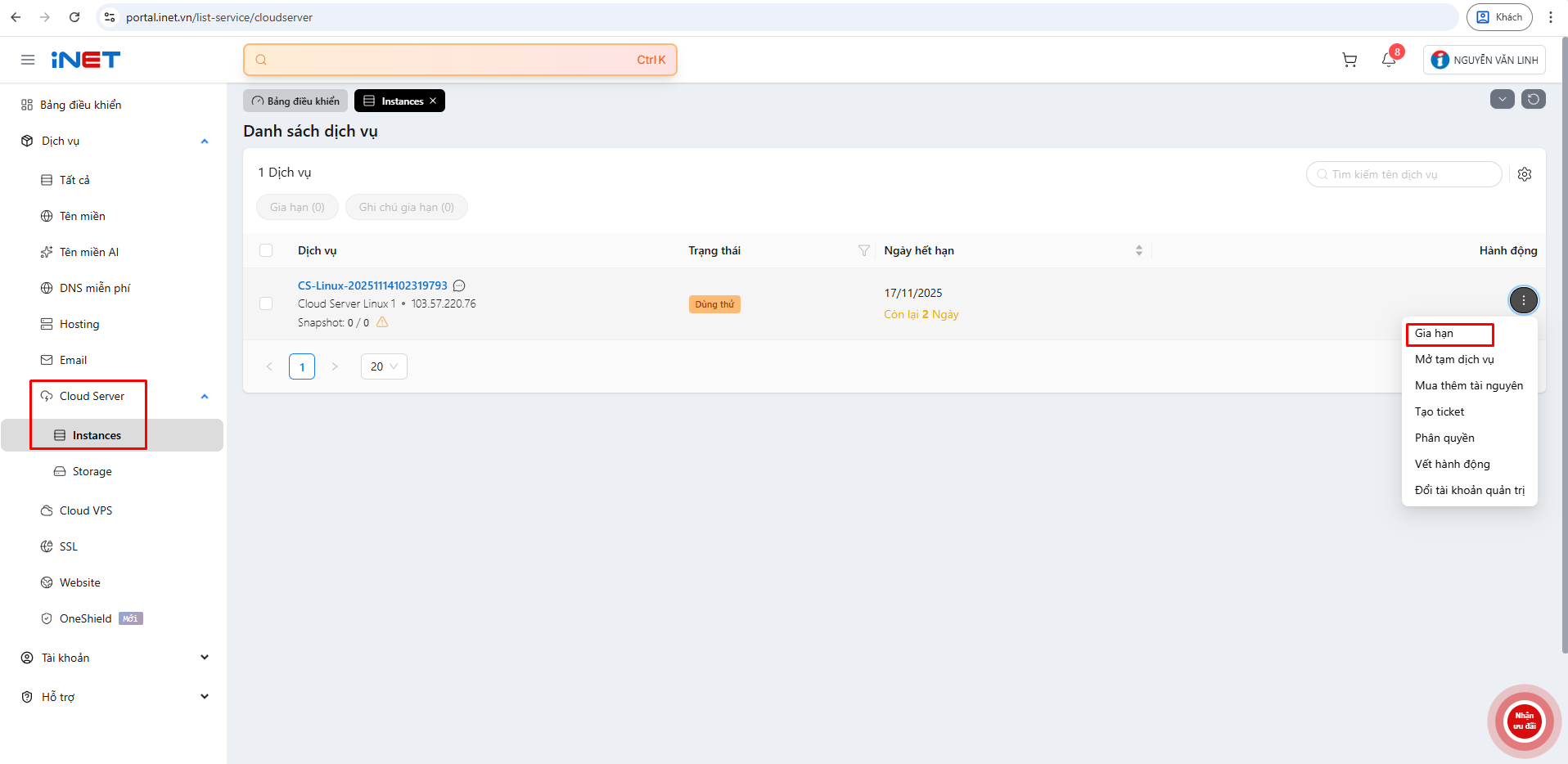This screenshot has width=1568, height=764.
Task: Collapse the Dịch vụ sidebar section
Action: pos(205,142)
